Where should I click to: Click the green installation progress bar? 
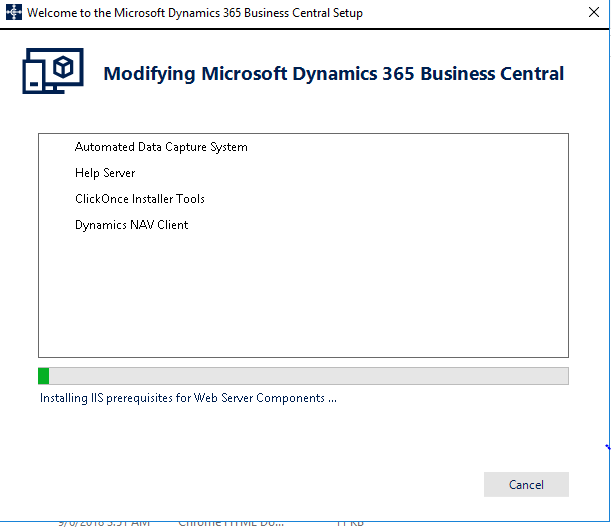303,376
